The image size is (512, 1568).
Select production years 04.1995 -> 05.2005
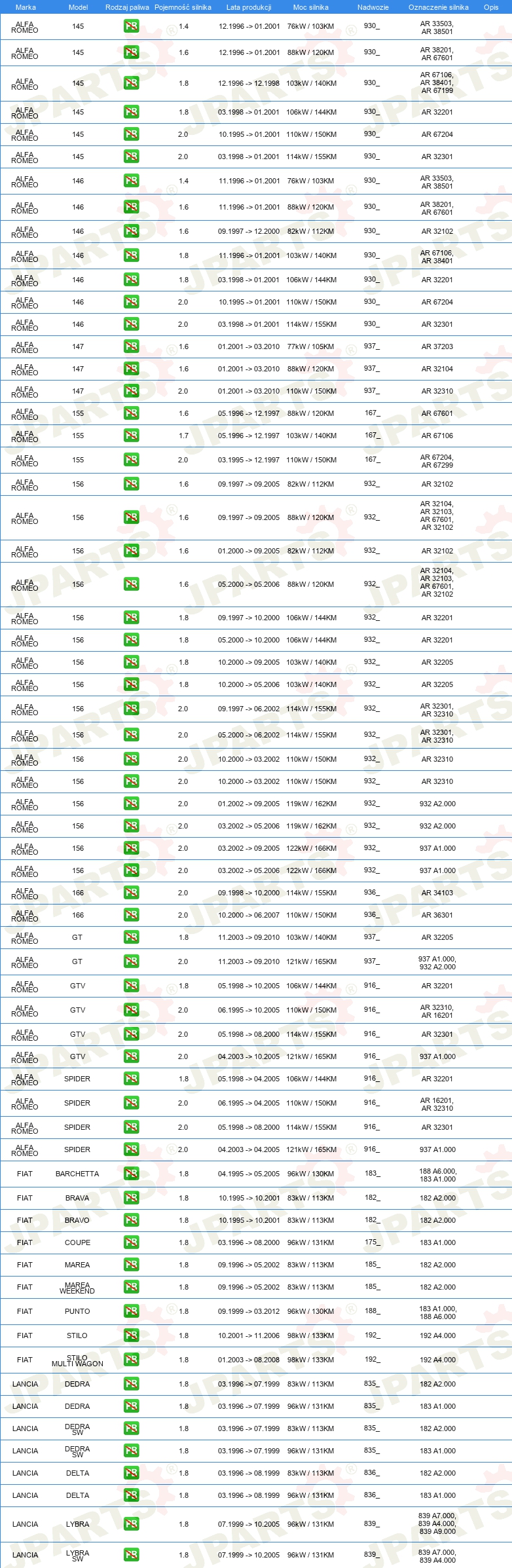249,1174
